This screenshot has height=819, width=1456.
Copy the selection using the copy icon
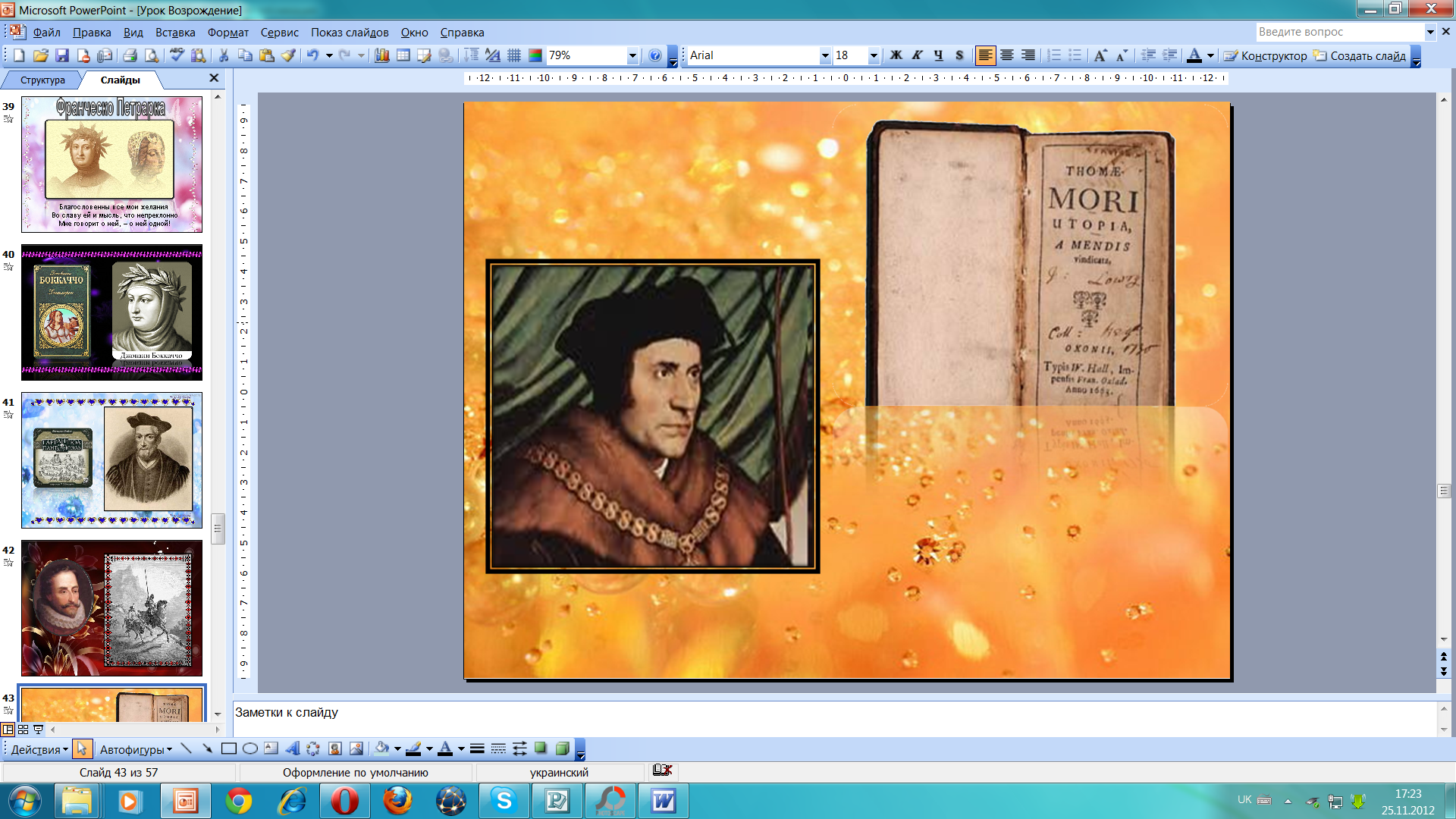click(245, 55)
